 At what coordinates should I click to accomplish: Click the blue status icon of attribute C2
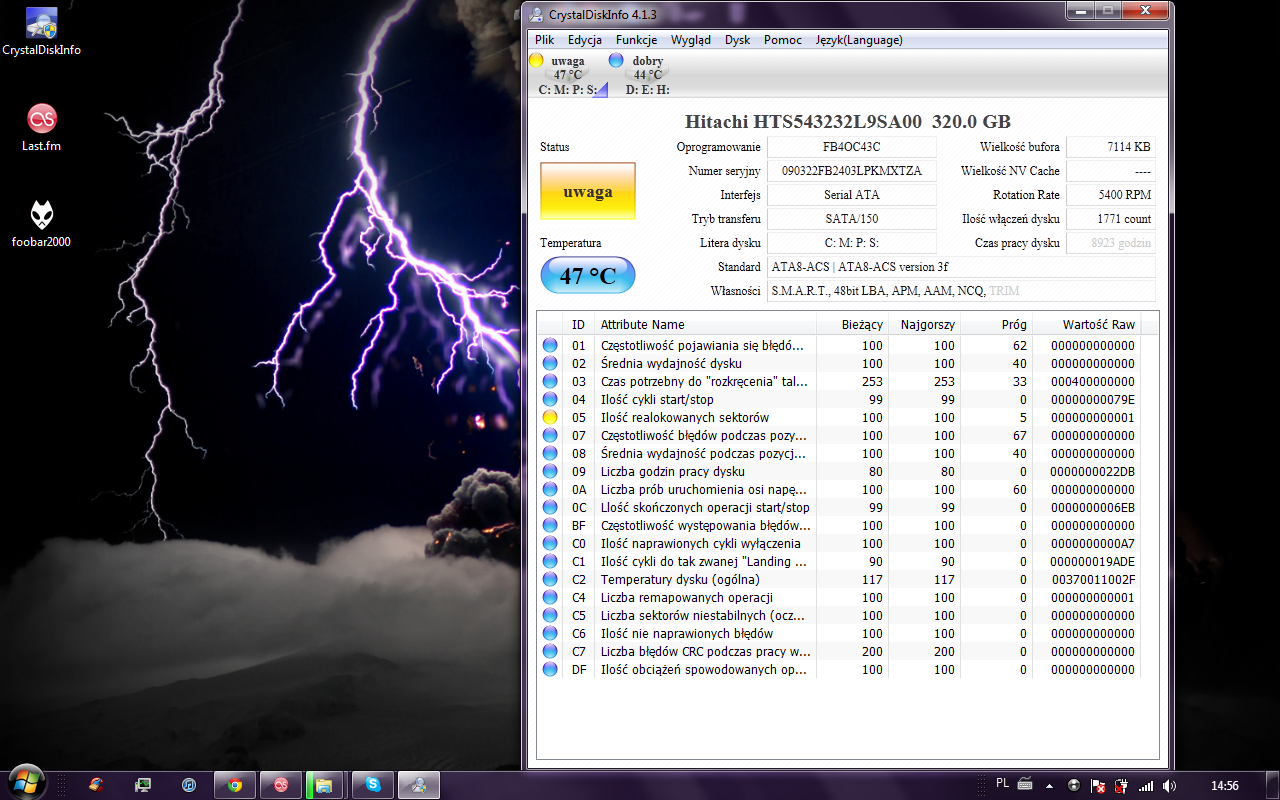(550, 579)
